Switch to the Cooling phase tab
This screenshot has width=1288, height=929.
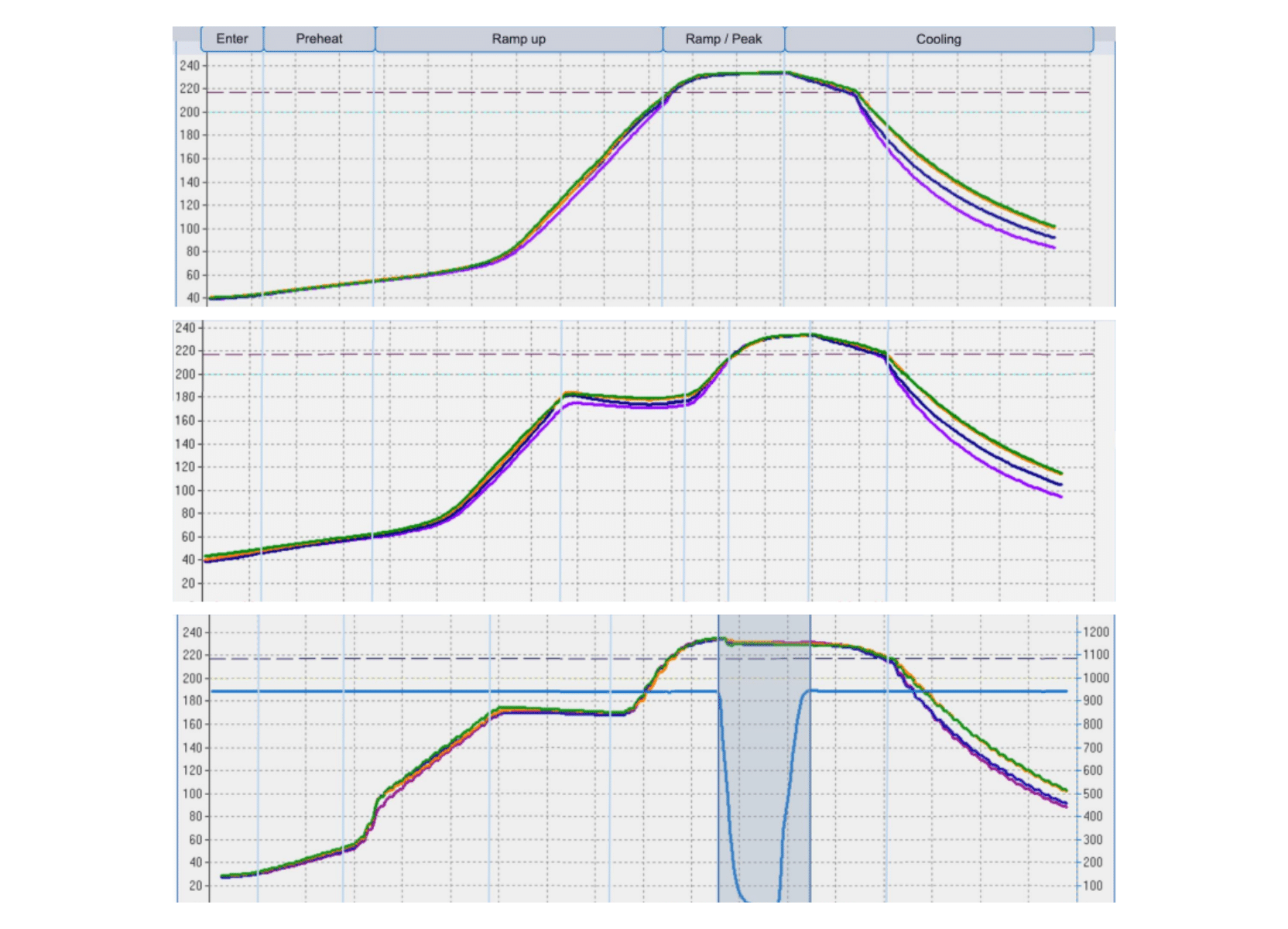(939, 38)
